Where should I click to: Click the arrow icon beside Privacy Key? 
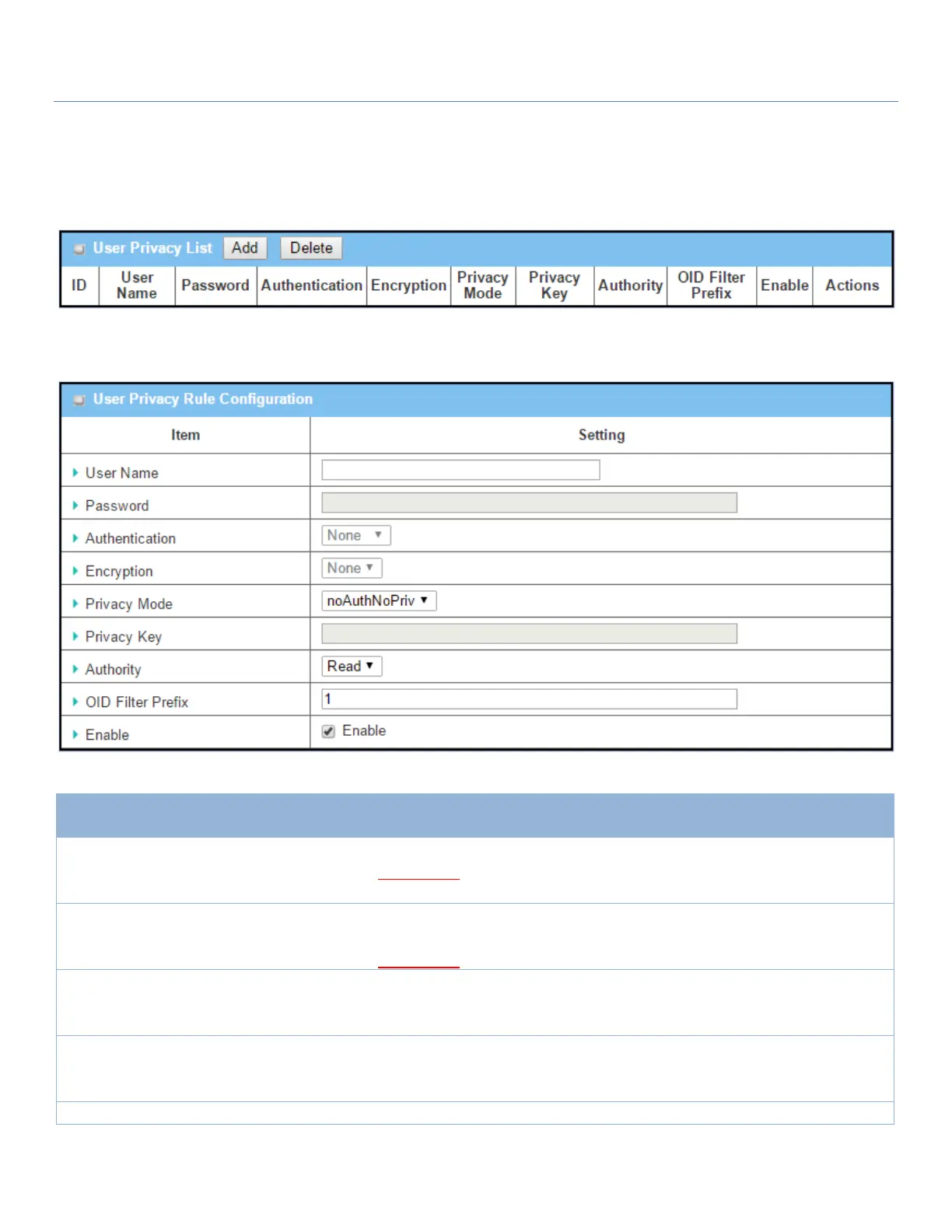point(75,635)
